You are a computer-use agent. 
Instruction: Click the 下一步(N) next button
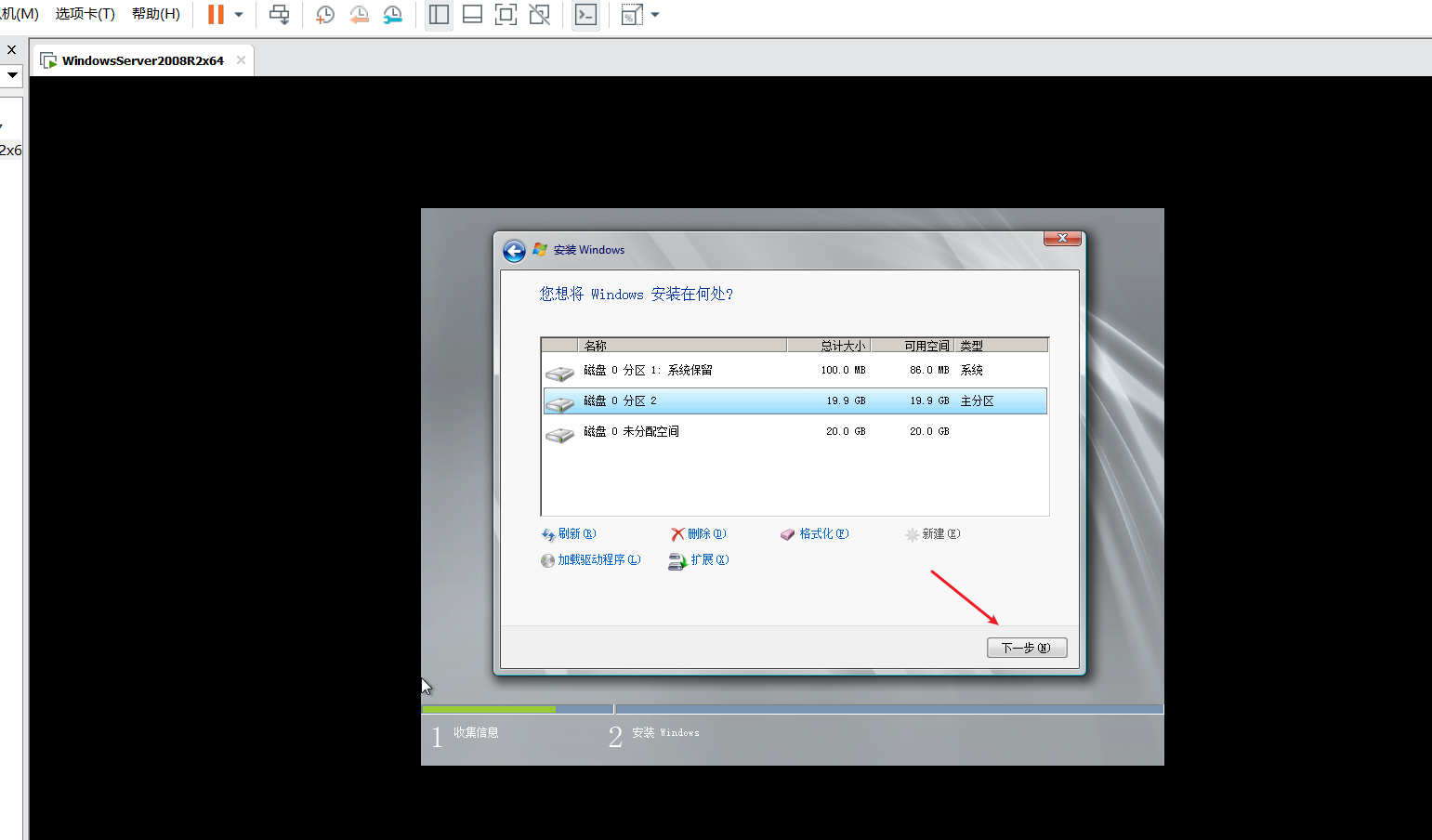coord(1027,648)
